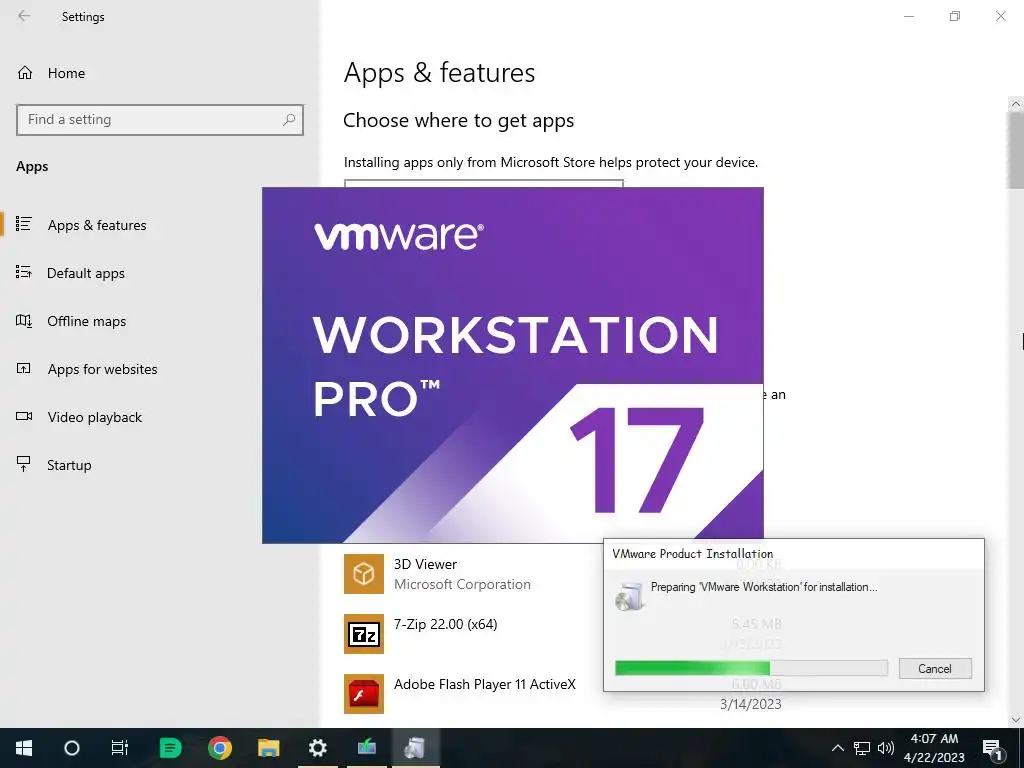Viewport: 1024px width, 768px height.
Task: Open the blue installer app on taskbar
Action: coord(366,748)
